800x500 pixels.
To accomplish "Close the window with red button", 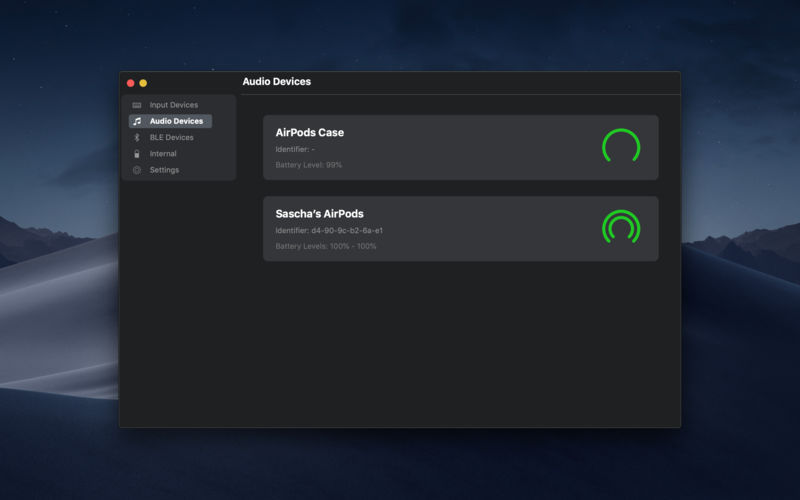I will [x=130, y=83].
